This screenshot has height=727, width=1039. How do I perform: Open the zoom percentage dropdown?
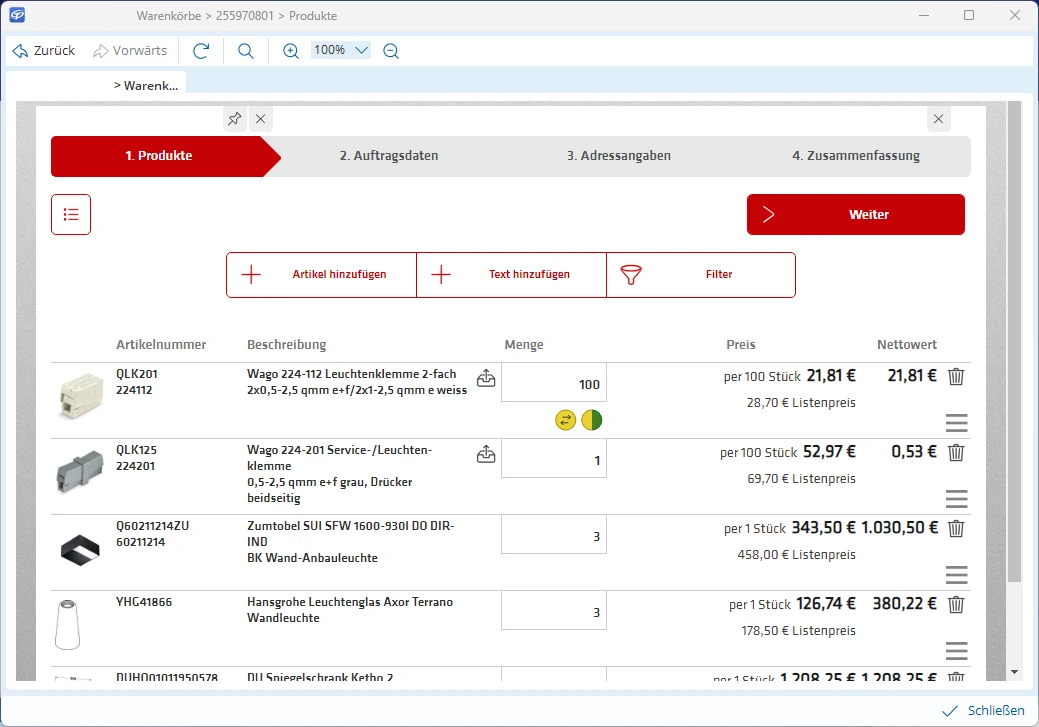340,50
